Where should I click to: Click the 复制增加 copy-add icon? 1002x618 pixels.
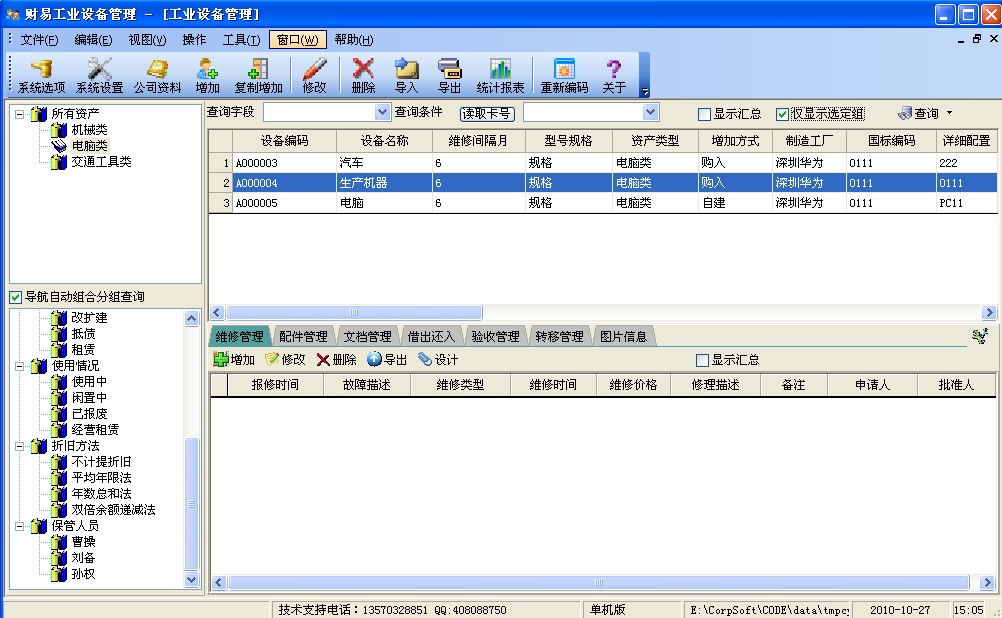pos(258,76)
